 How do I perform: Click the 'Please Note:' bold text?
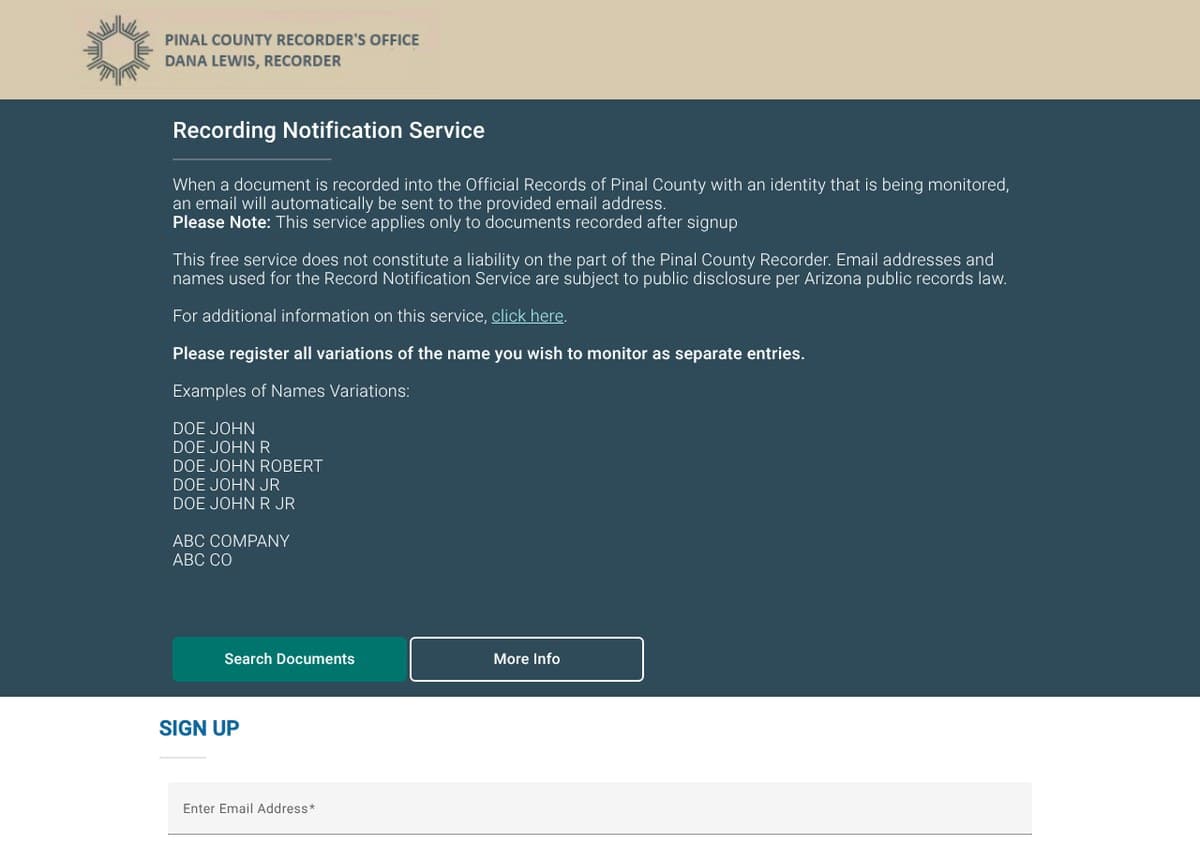[x=222, y=222]
